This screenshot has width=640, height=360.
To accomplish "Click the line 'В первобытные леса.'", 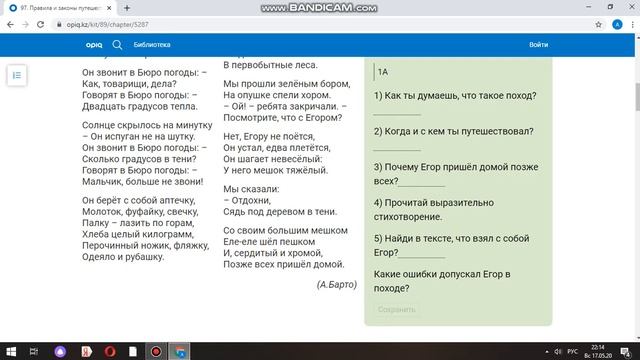I will coord(270,65).
